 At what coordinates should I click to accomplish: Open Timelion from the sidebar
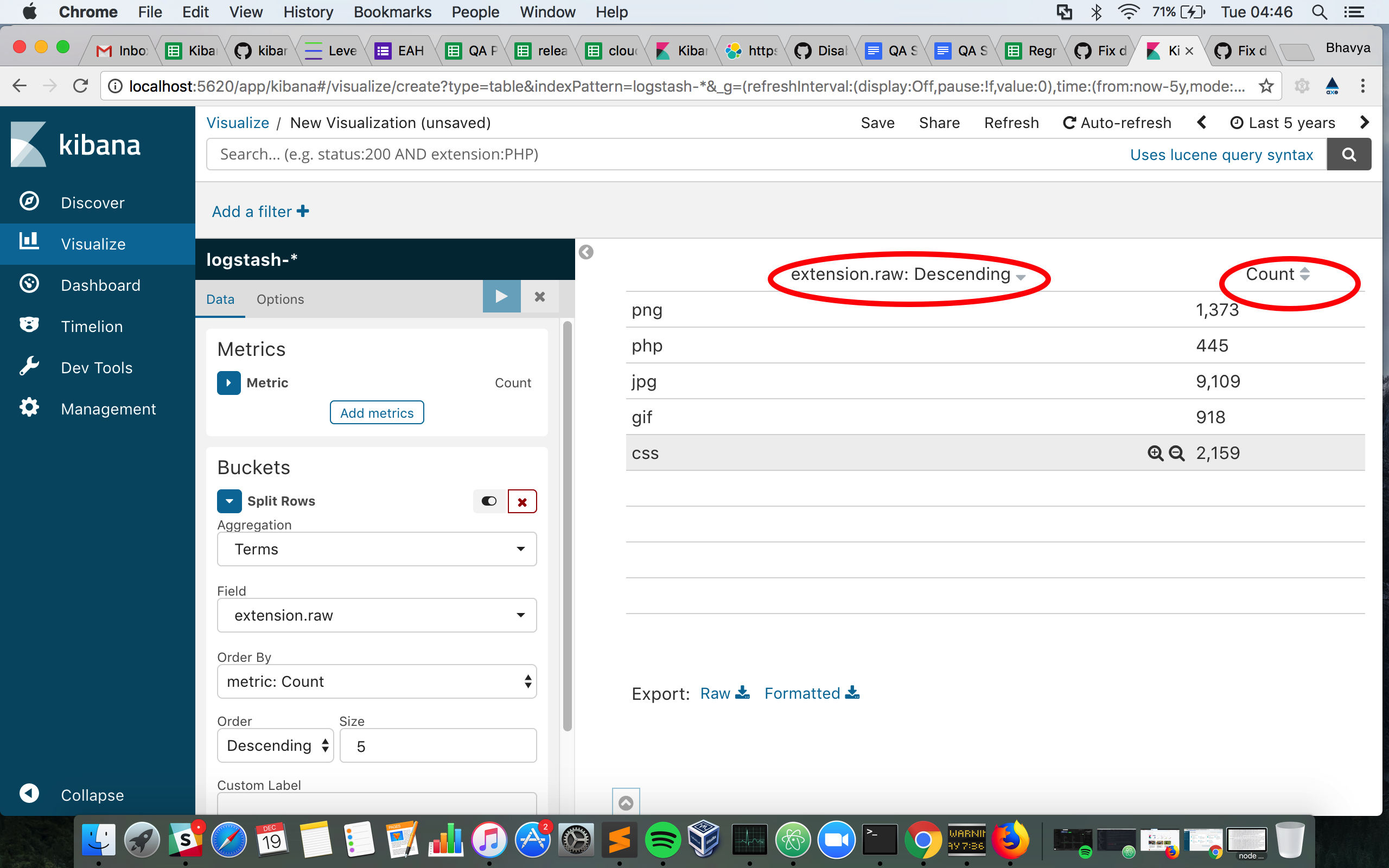tap(91, 326)
